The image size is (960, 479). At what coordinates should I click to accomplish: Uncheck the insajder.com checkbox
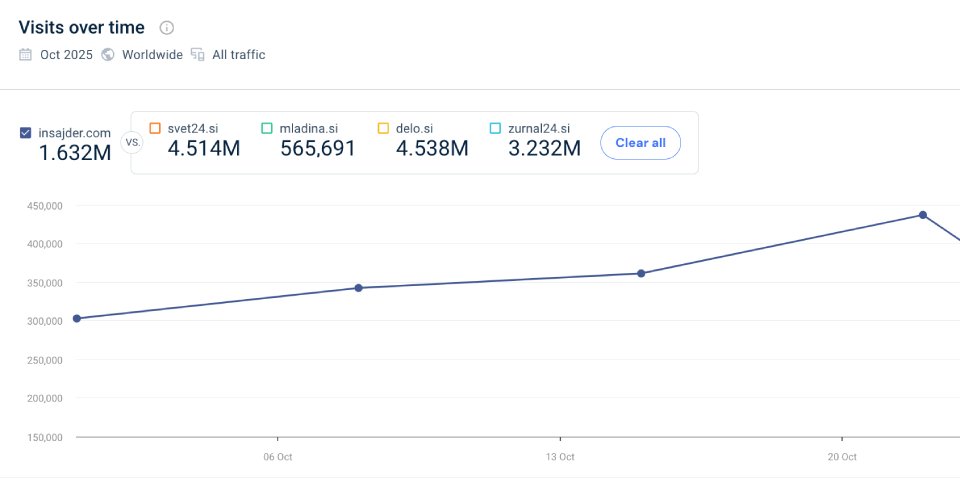26,133
